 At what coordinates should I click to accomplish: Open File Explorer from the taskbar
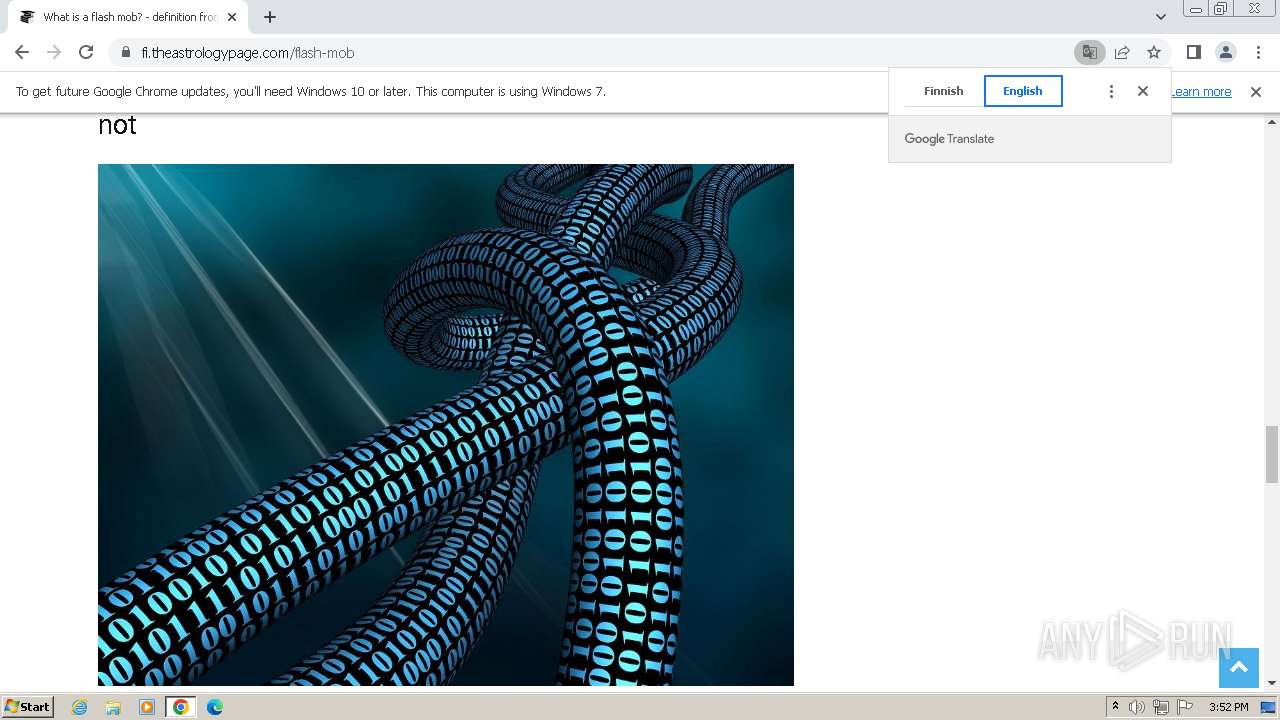[113, 707]
